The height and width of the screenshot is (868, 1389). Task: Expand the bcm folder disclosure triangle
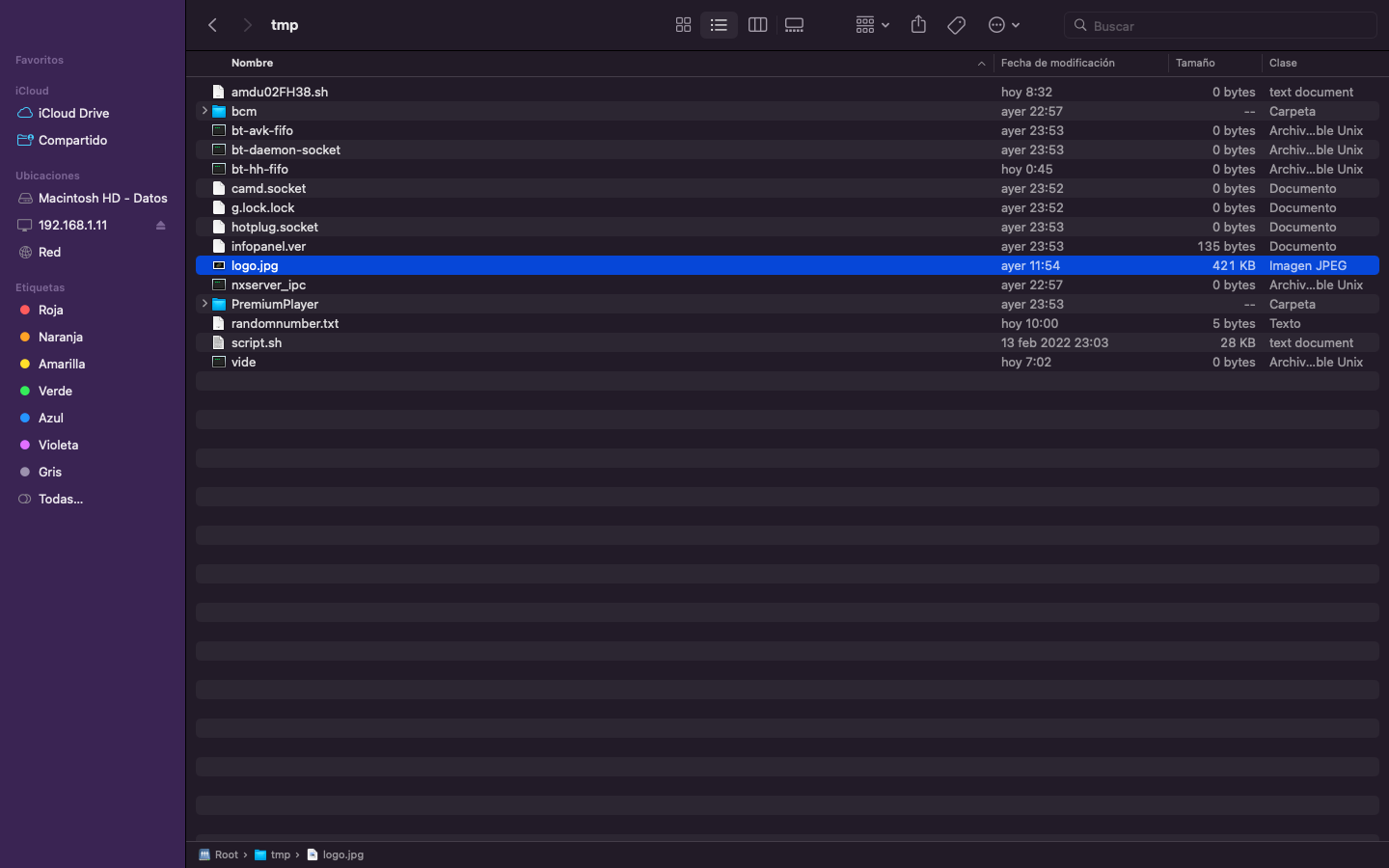pyautogui.click(x=204, y=111)
